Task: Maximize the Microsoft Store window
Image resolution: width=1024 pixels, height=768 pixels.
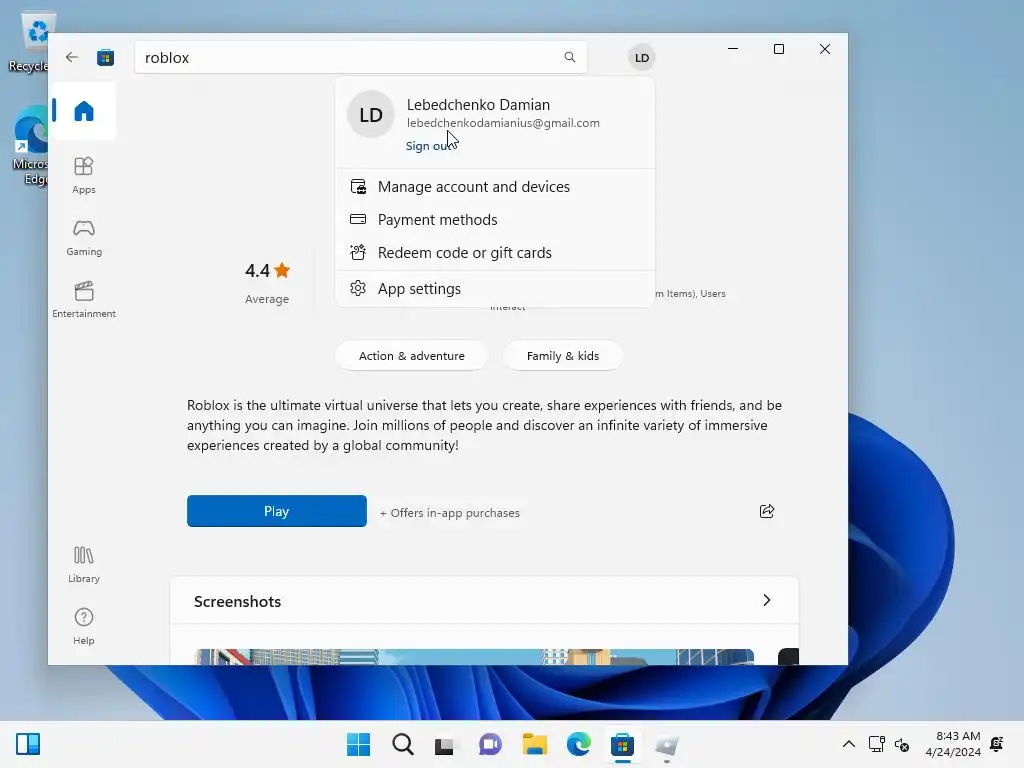Action: tap(778, 49)
